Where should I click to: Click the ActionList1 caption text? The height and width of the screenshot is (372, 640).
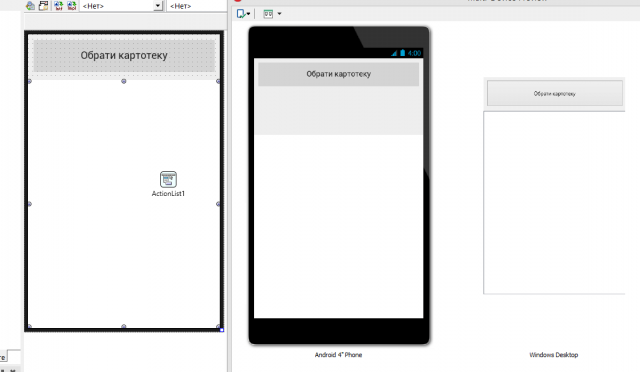tap(168, 194)
